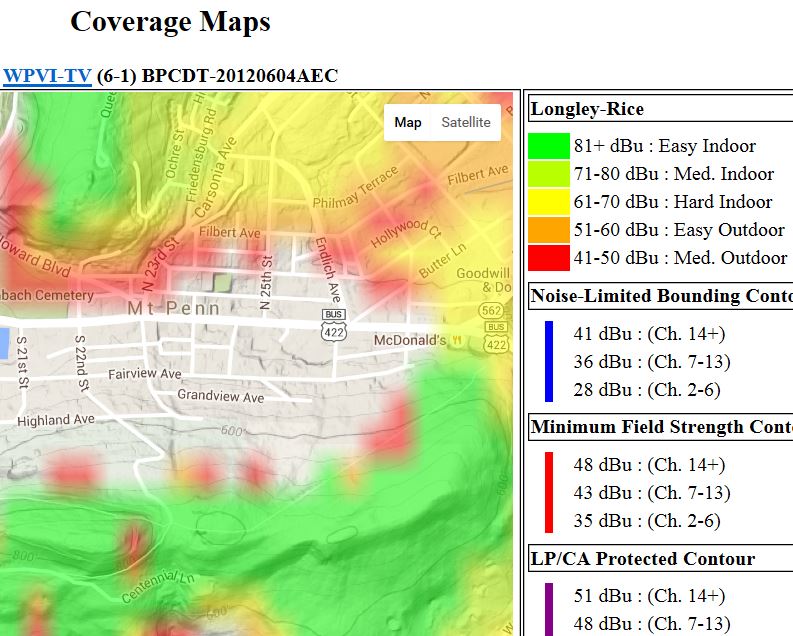Click the Coverage Maps page heading
The height and width of the screenshot is (636, 793).
170,22
